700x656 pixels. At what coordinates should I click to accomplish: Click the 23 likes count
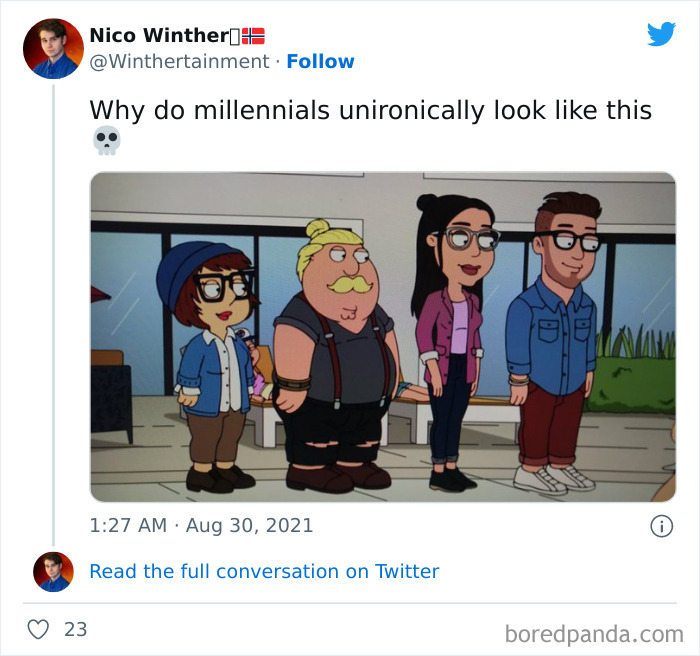(x=75, y=629)
